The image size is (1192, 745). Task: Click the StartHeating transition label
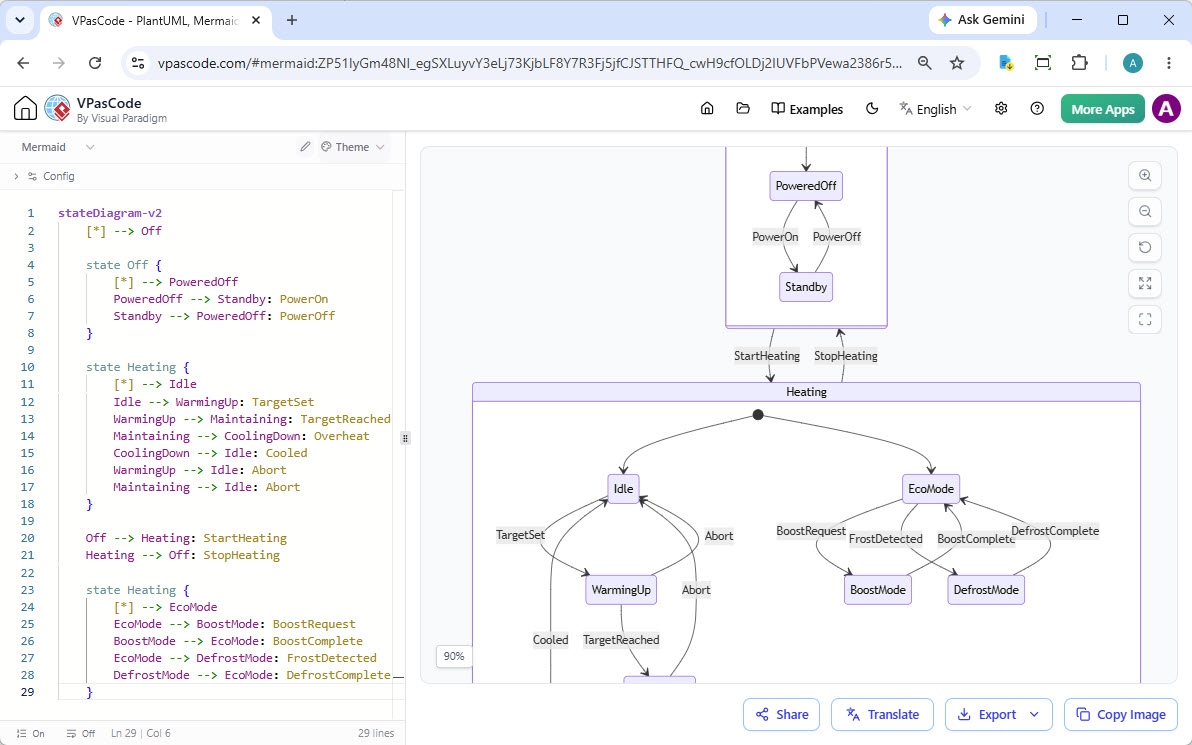click(x=766, y=356)
